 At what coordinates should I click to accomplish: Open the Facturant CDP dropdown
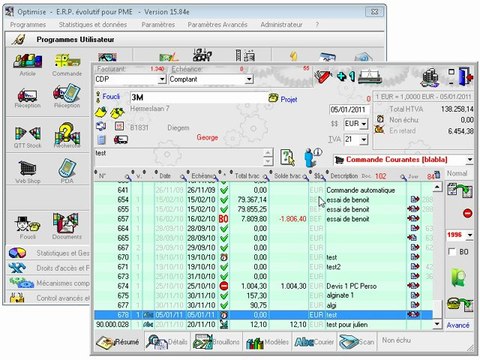point(162,79)
